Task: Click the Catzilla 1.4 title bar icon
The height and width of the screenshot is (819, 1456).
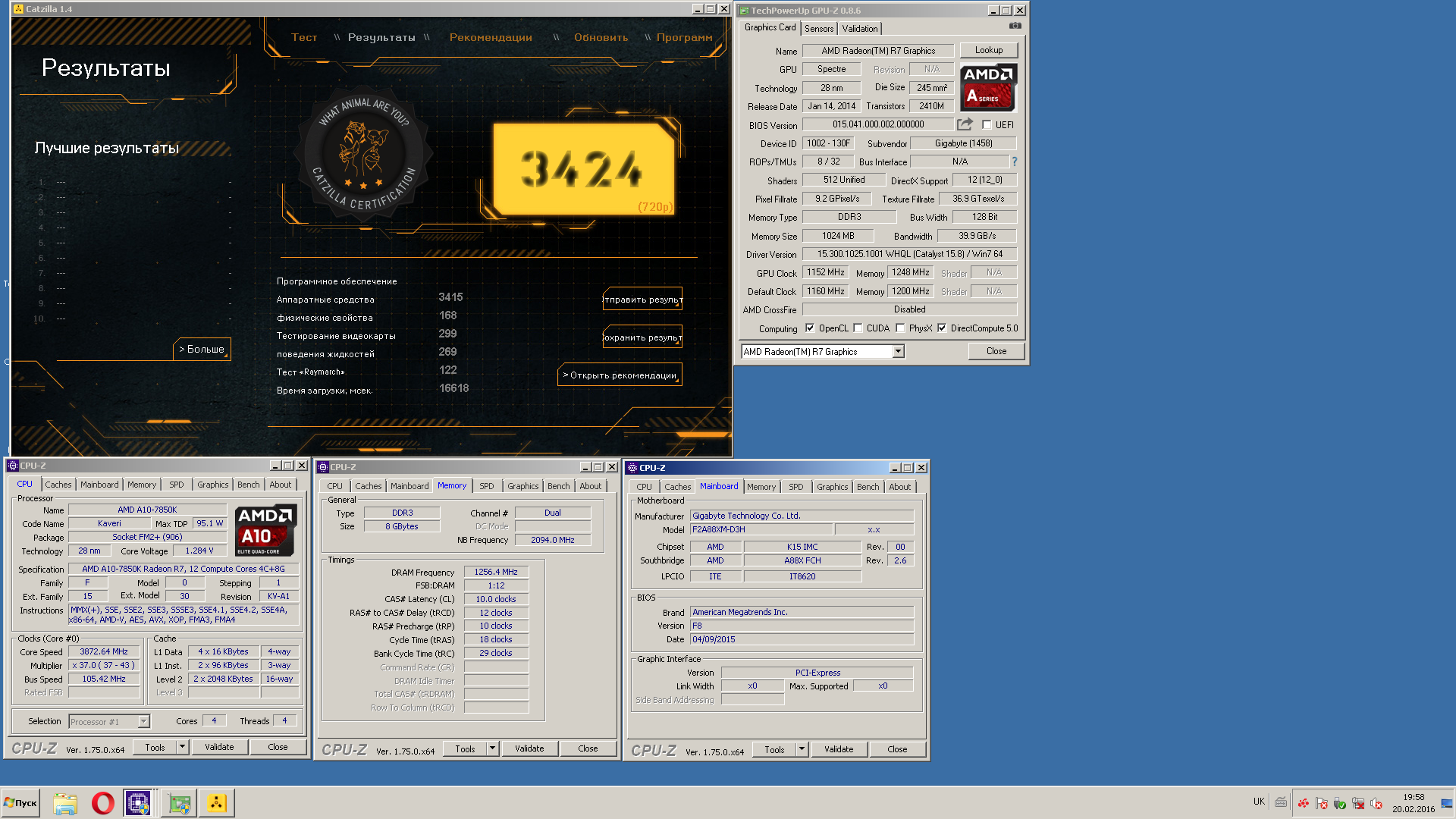Action: click(18, 9)
